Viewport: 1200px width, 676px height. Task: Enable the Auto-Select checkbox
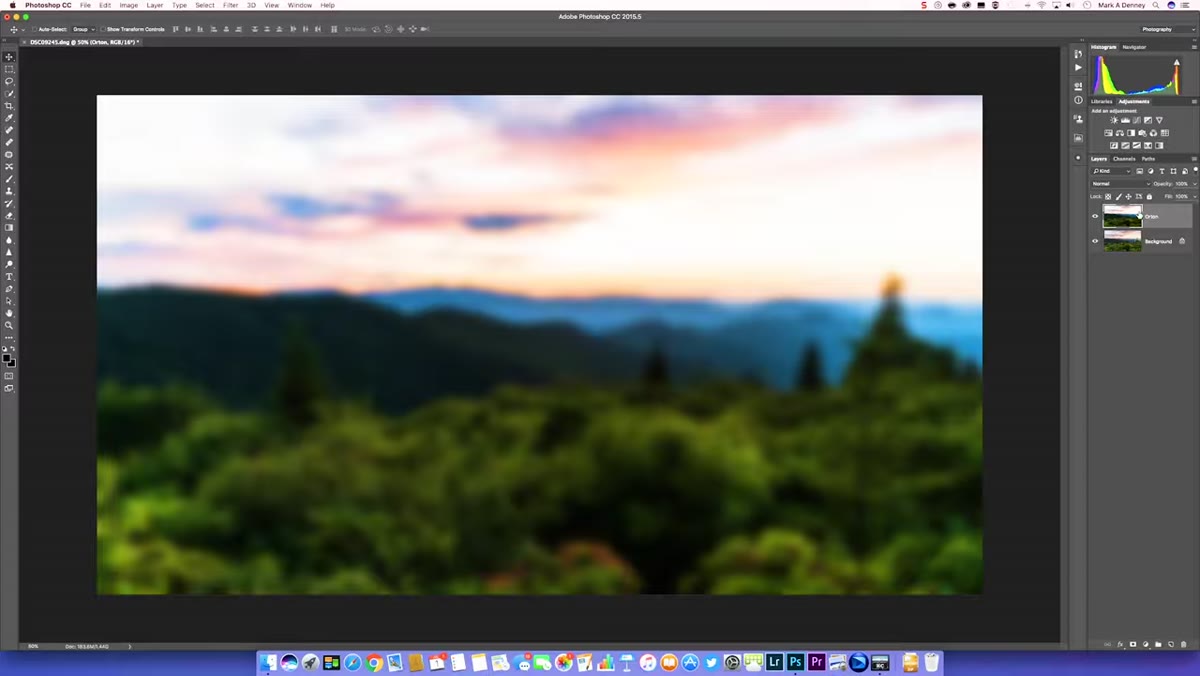point(34,29)
